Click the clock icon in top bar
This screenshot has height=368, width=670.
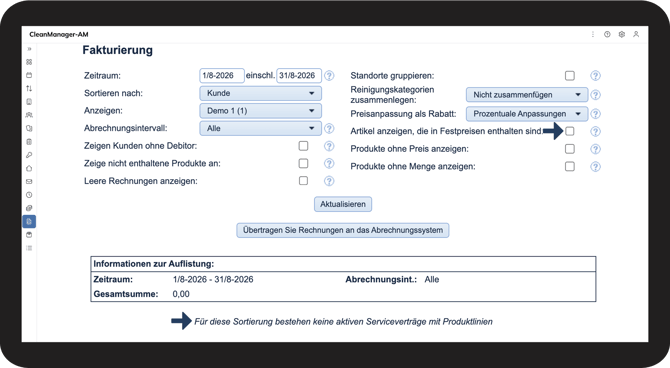point(607,34)
